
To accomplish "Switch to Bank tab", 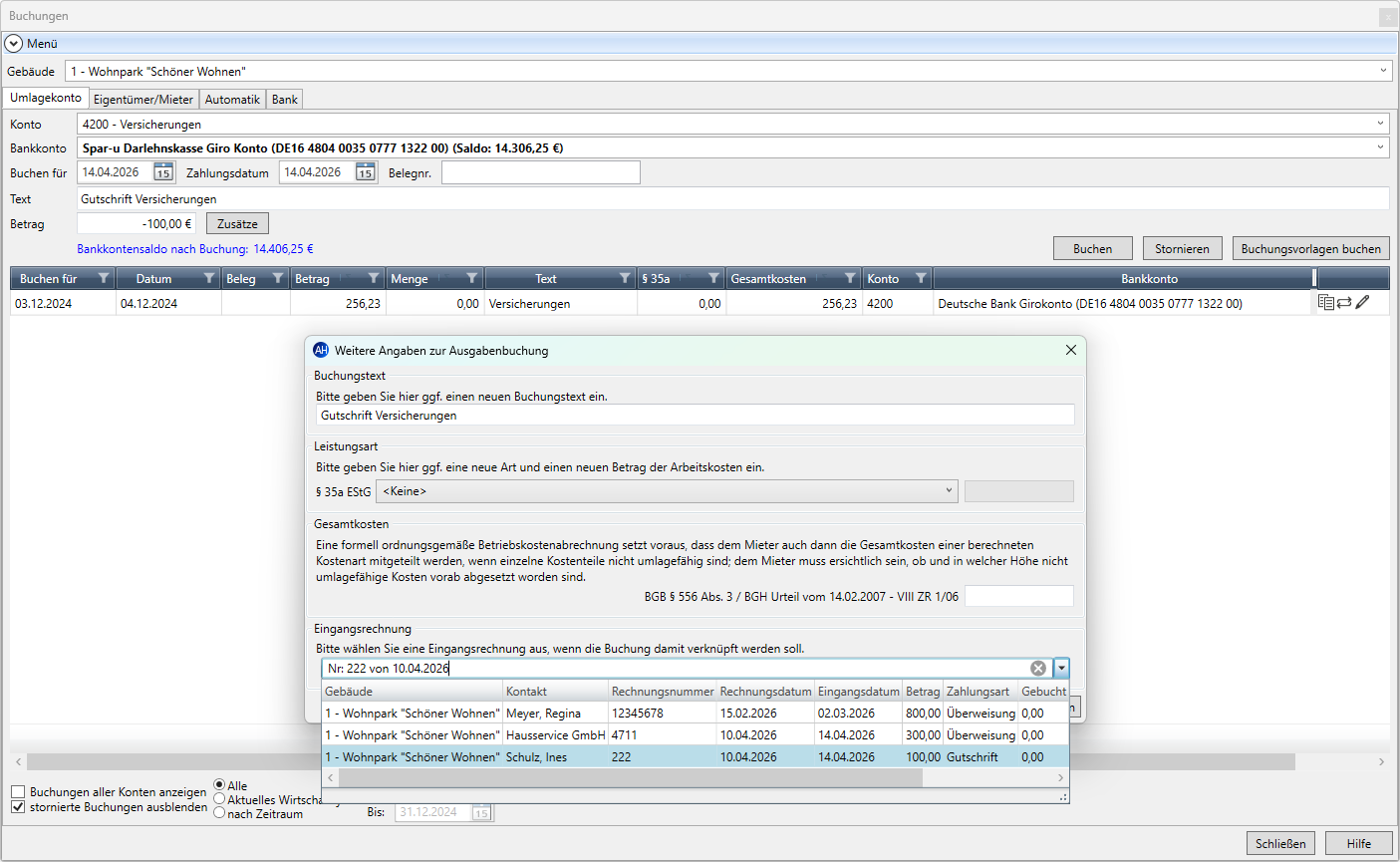I will coord(285,100).
